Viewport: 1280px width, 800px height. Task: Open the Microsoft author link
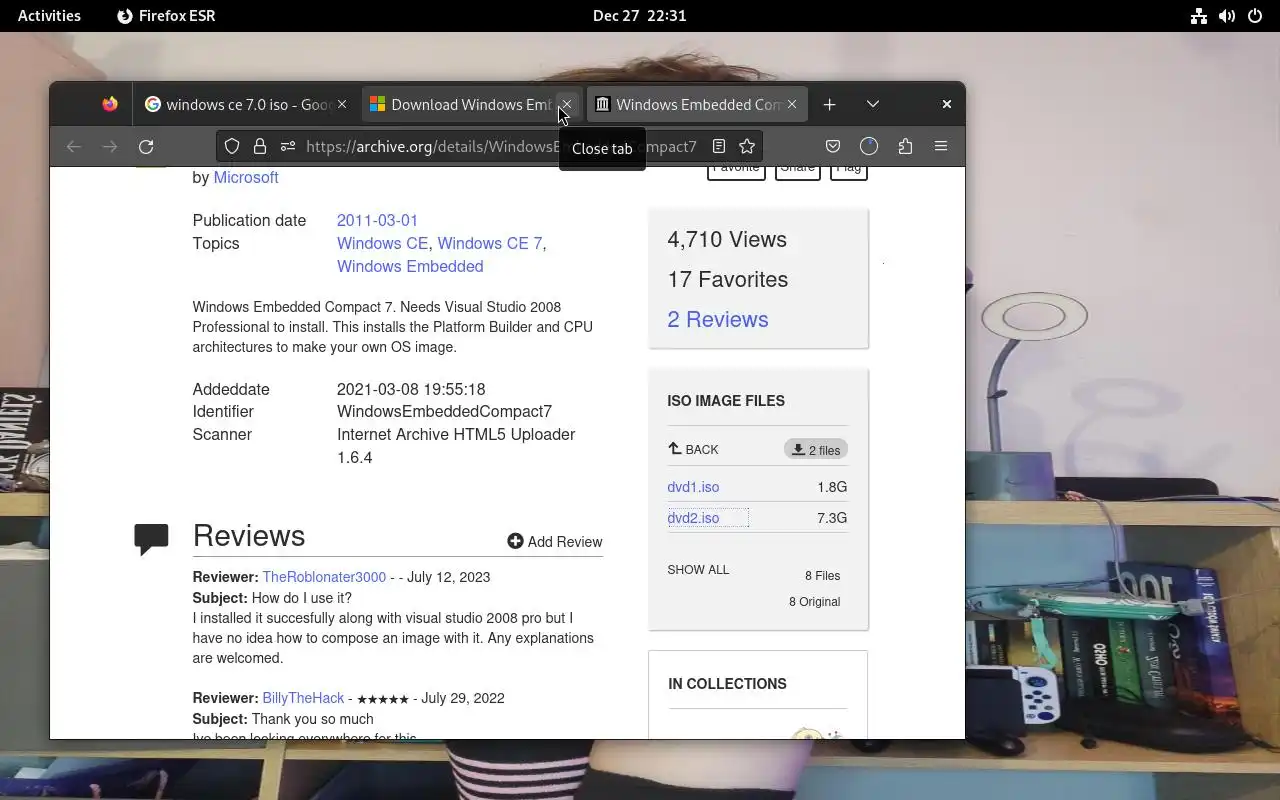pyautogui.click(x=246, y=177)
